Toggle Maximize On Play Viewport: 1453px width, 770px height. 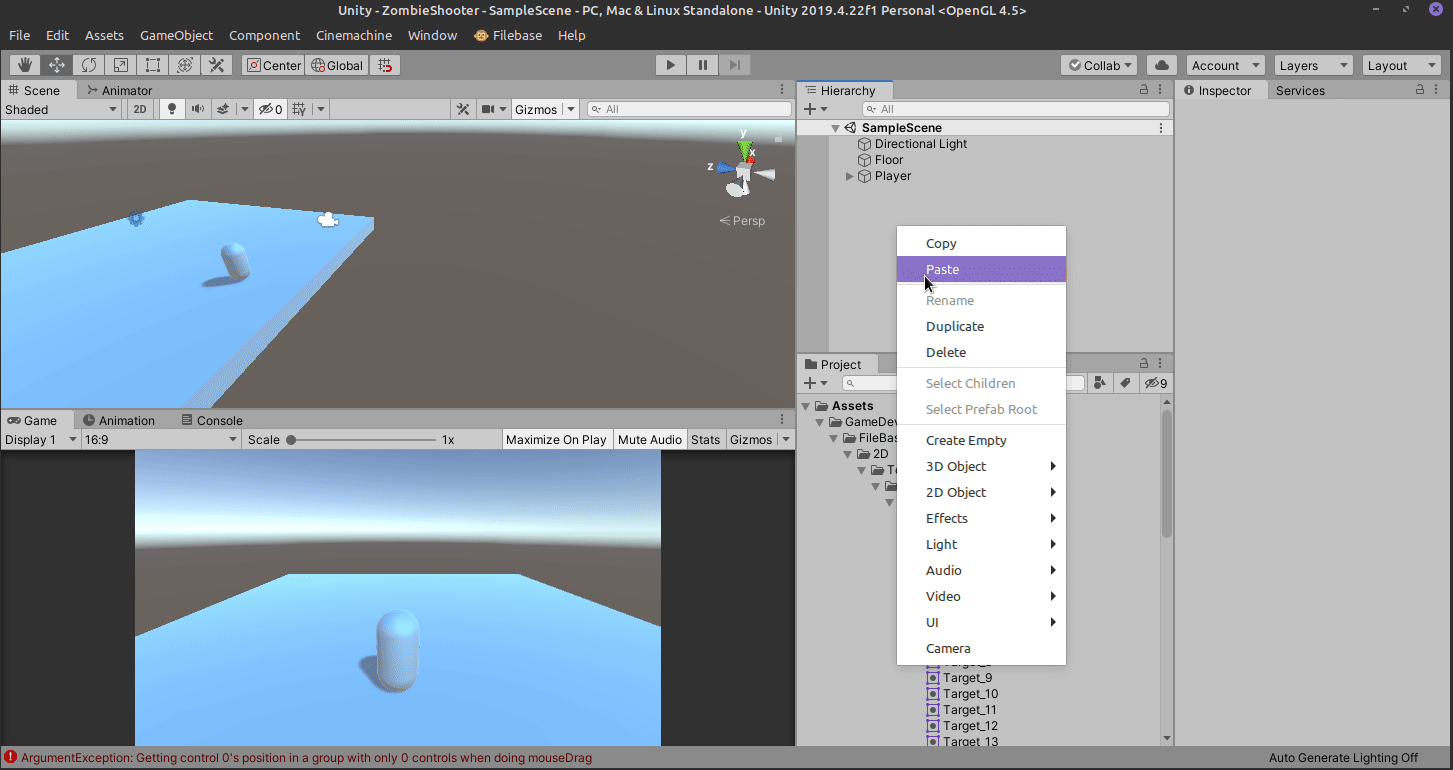coord(556,440)
